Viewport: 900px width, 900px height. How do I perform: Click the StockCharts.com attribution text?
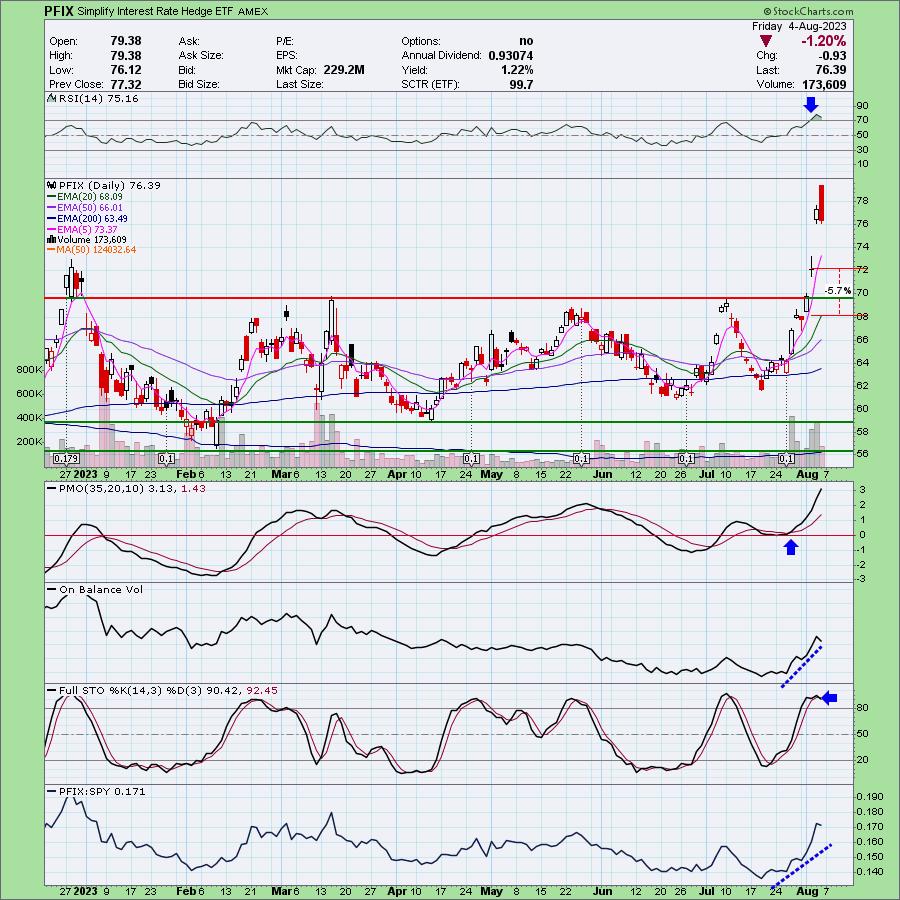tap(808, 11)
